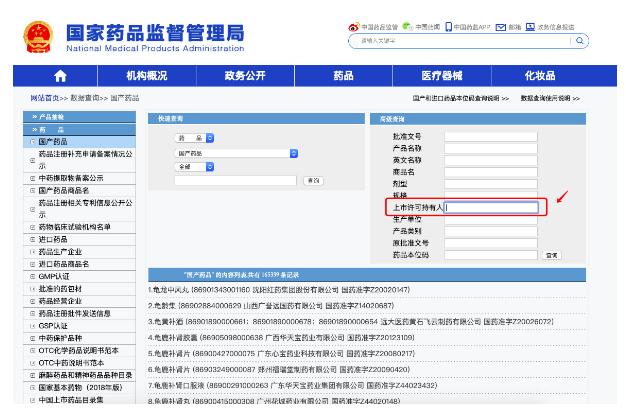Open the 国产药品 database dropdown

click(x=236, y=153)
